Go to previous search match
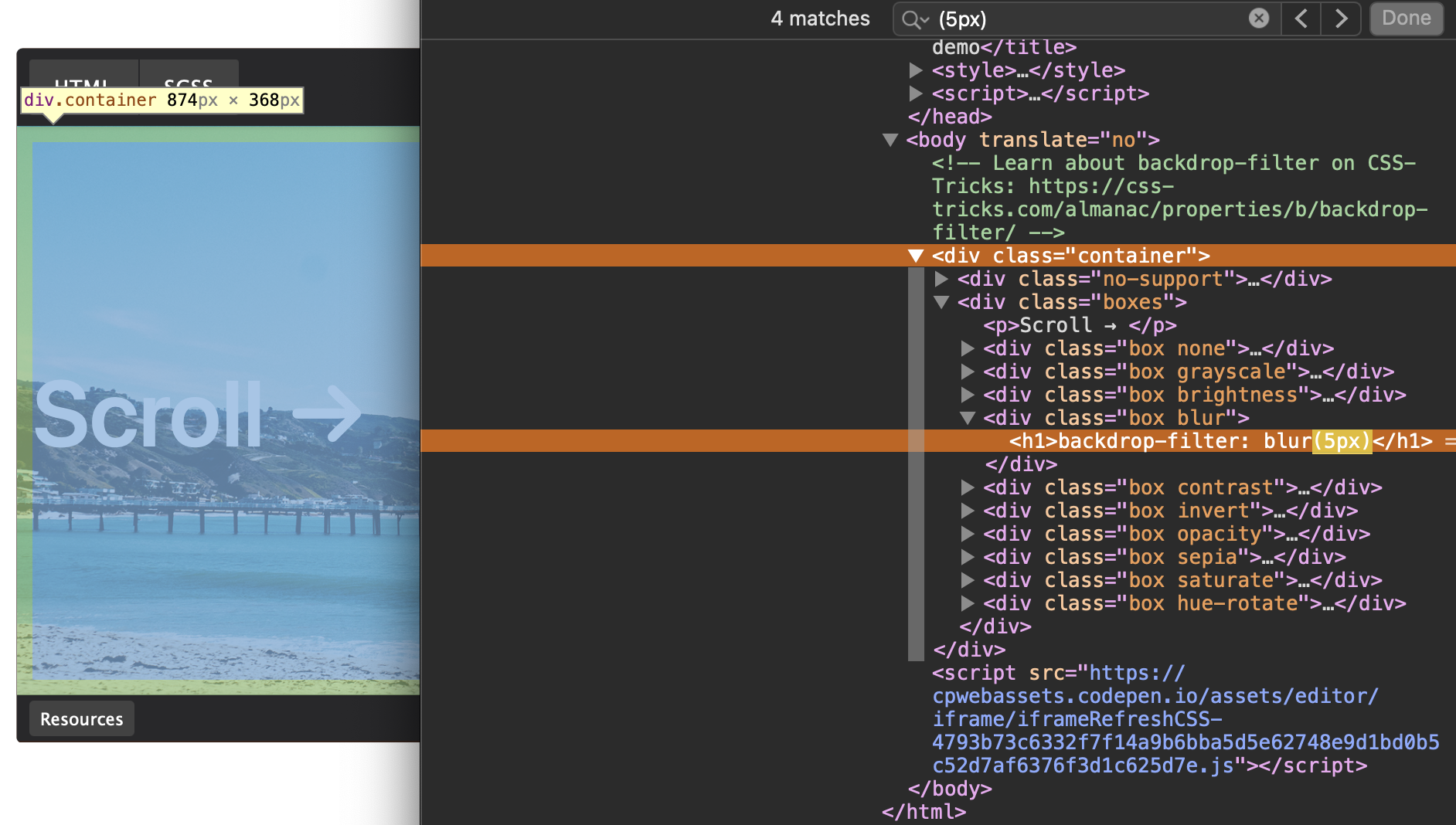Image resolution: width=1456 pixels, height=825 pixels. click(x=1301, y=18)
